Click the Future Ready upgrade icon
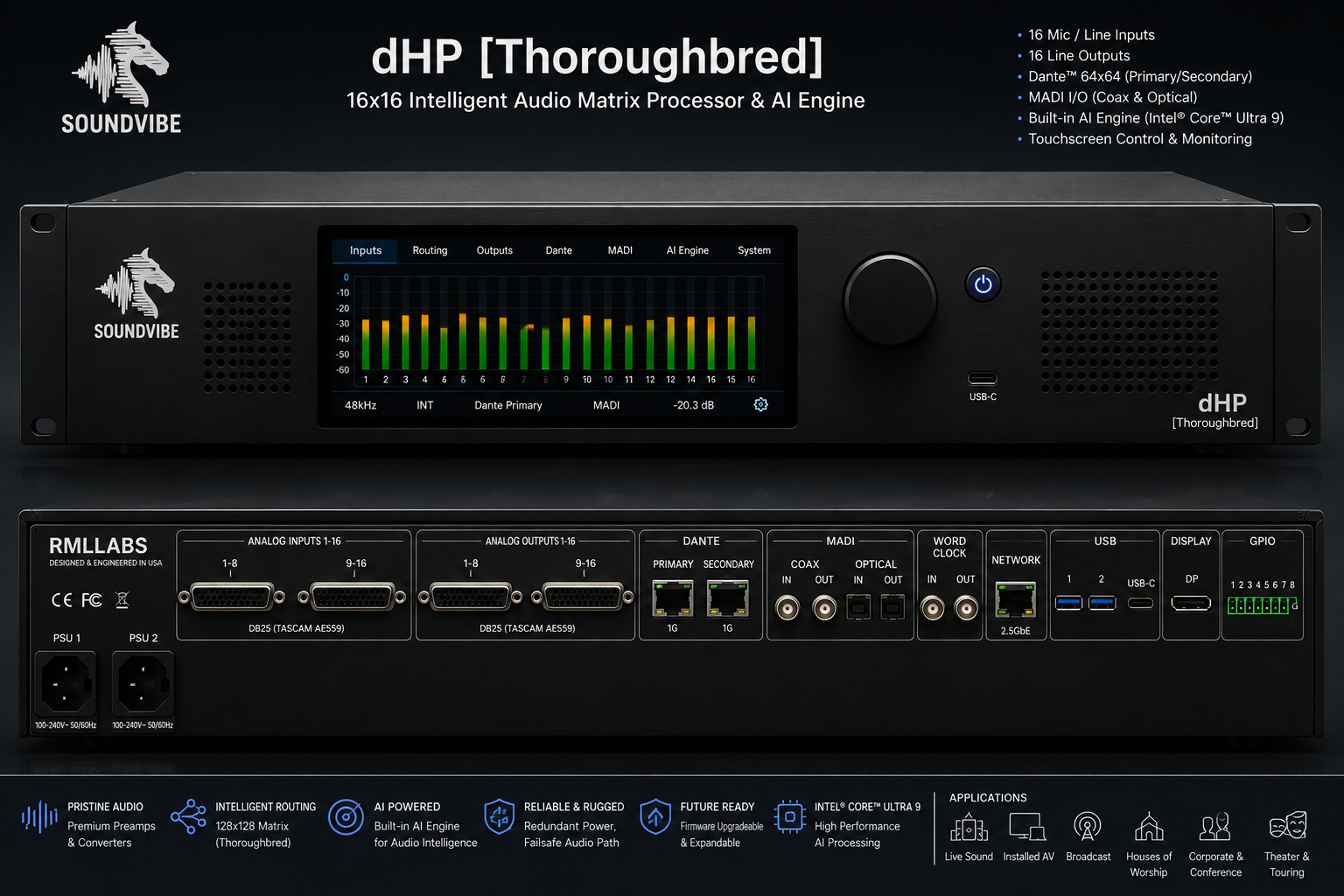 655,816
